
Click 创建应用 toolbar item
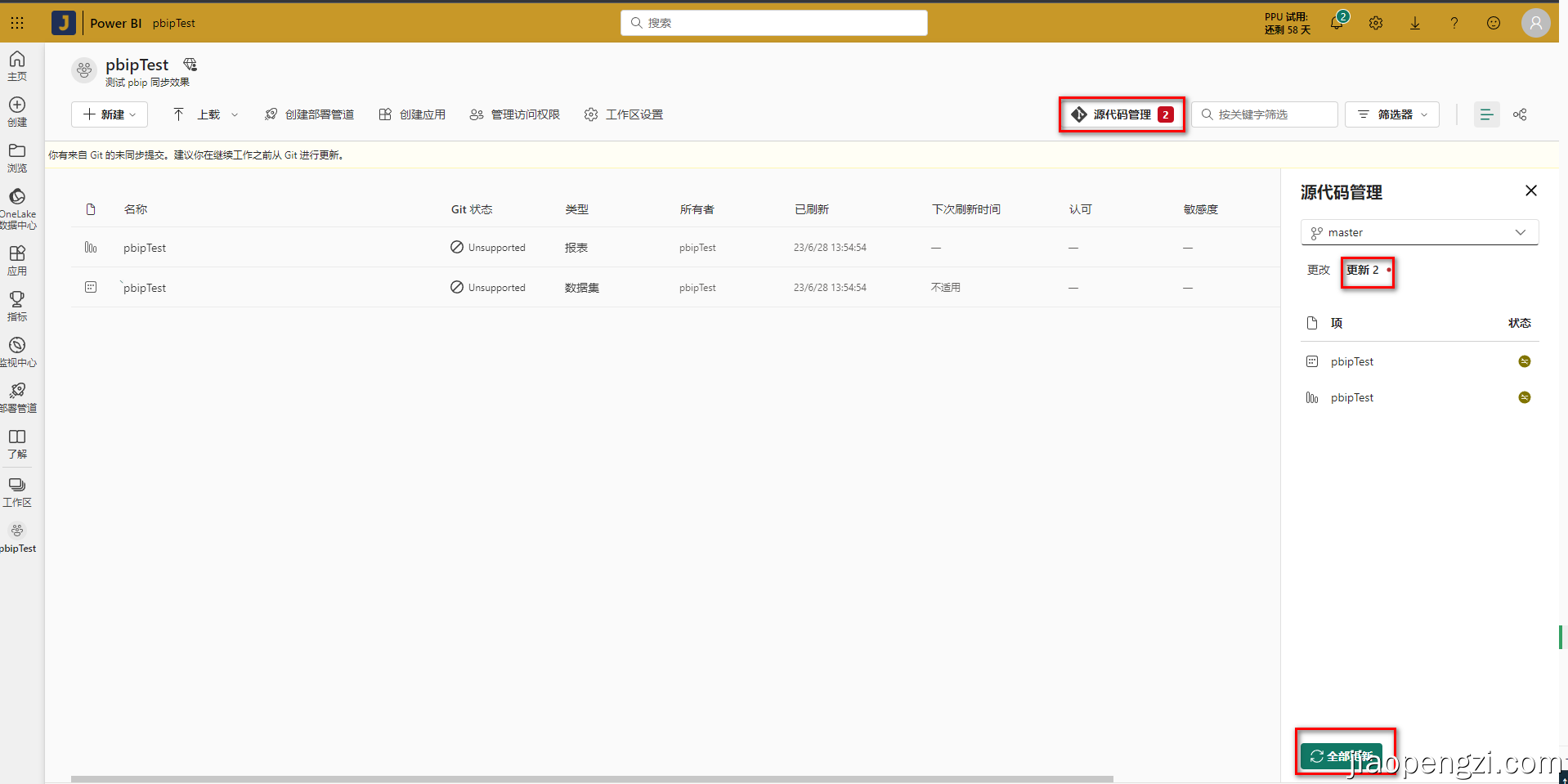pos(413,114)
